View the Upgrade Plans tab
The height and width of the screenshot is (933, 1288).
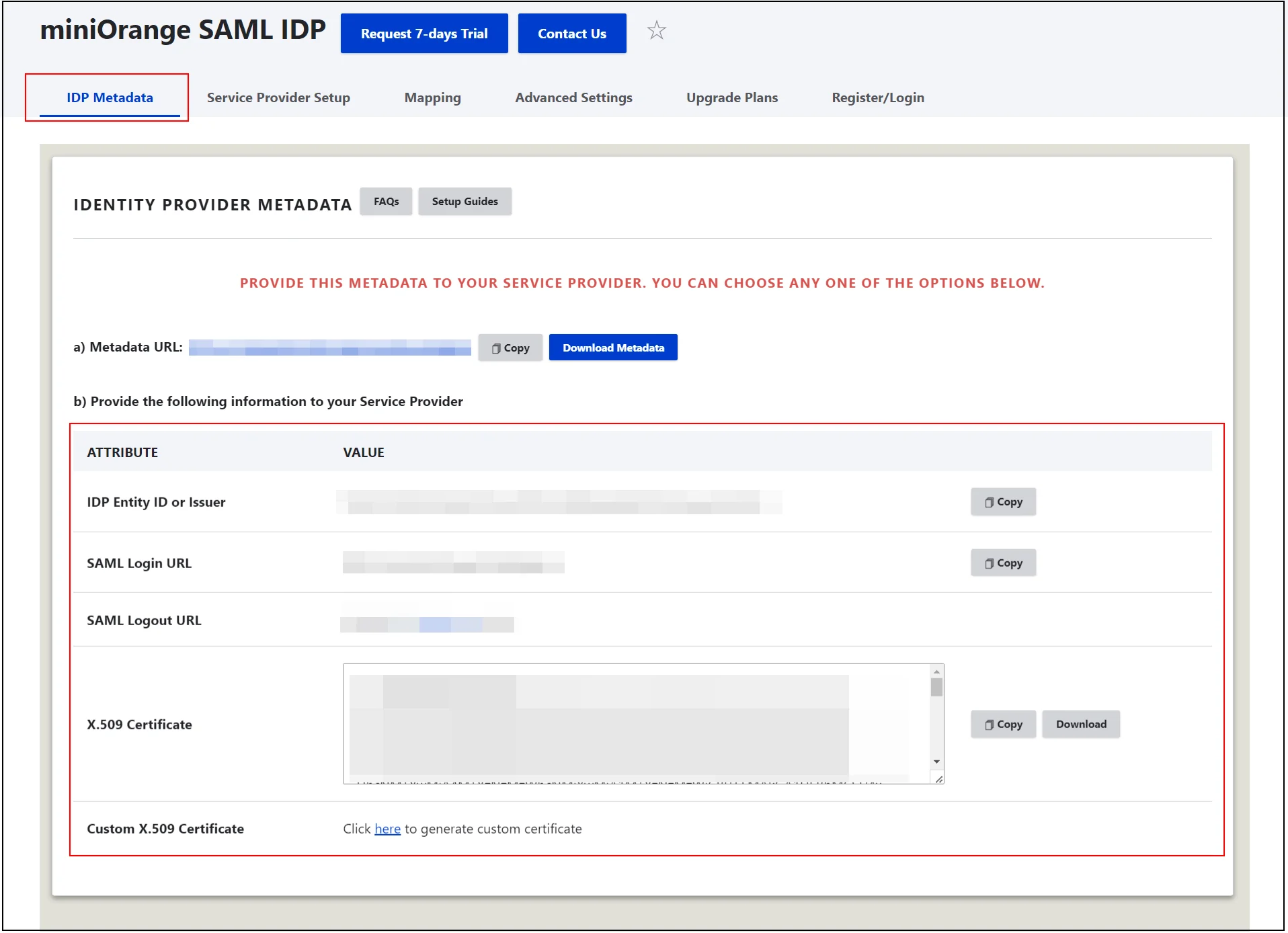732,97
